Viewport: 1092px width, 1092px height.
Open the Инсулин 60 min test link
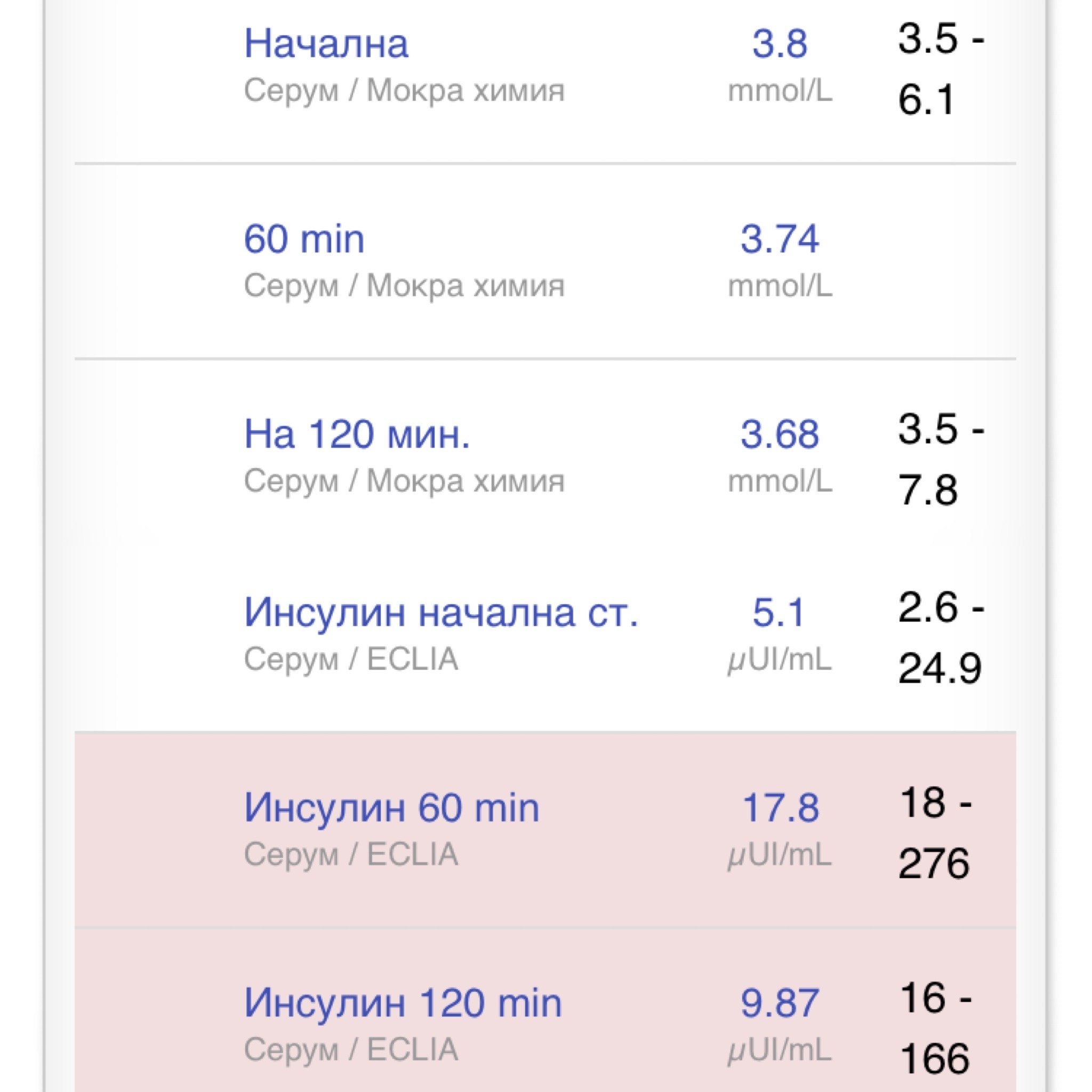pos(391,807)
